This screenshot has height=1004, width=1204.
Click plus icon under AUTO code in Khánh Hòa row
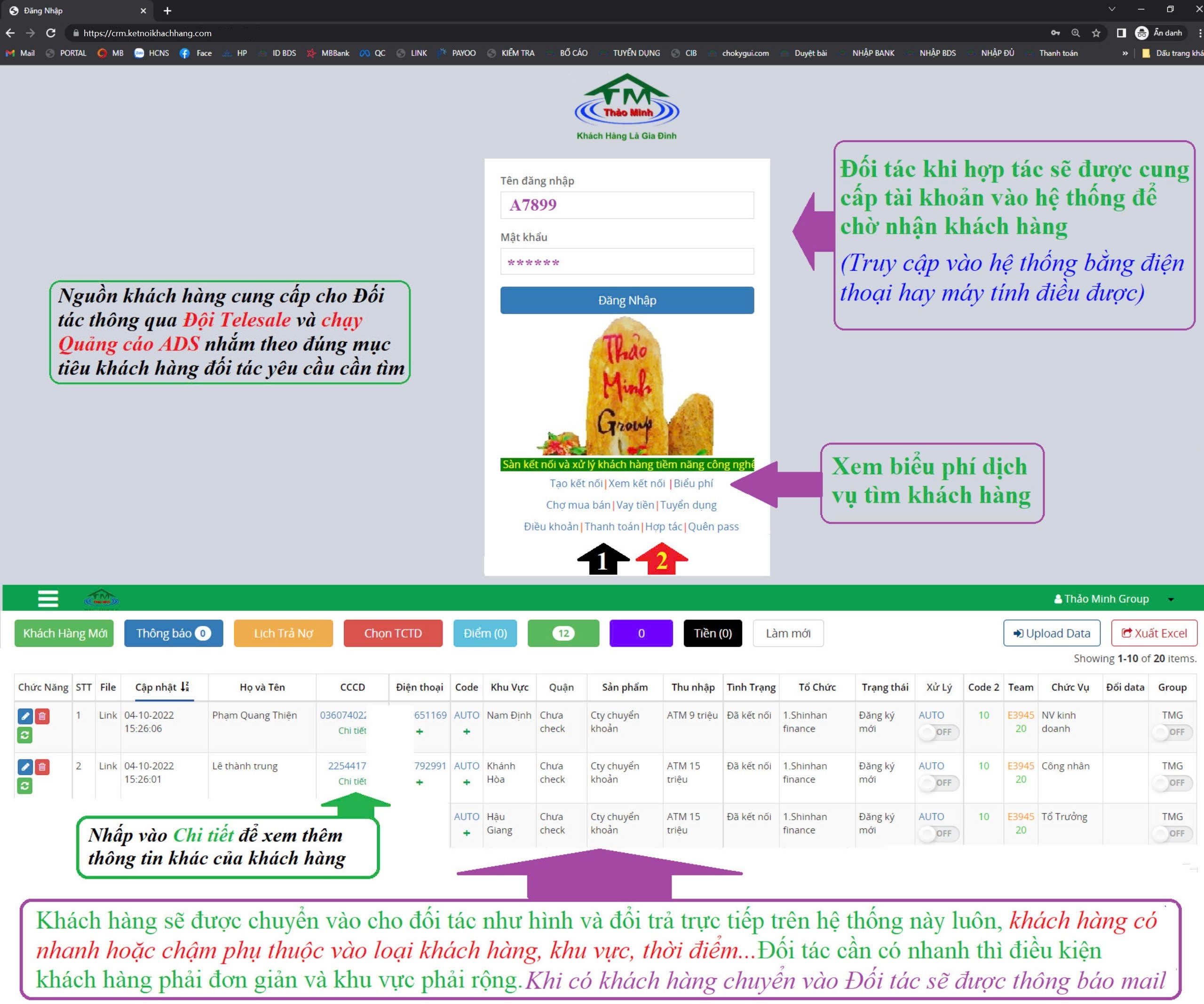pyautogui.click(x=467, y=782)
